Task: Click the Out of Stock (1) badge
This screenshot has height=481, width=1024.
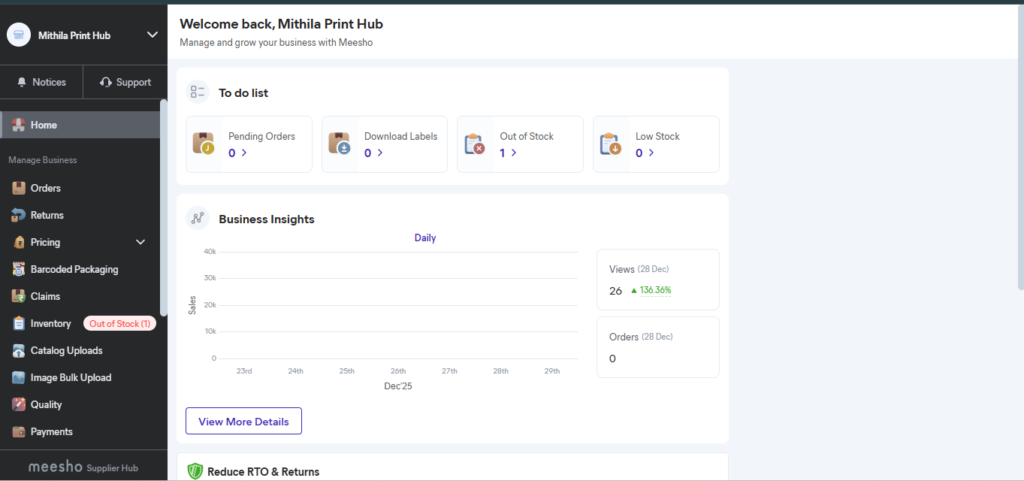Action: click(120, 323)
